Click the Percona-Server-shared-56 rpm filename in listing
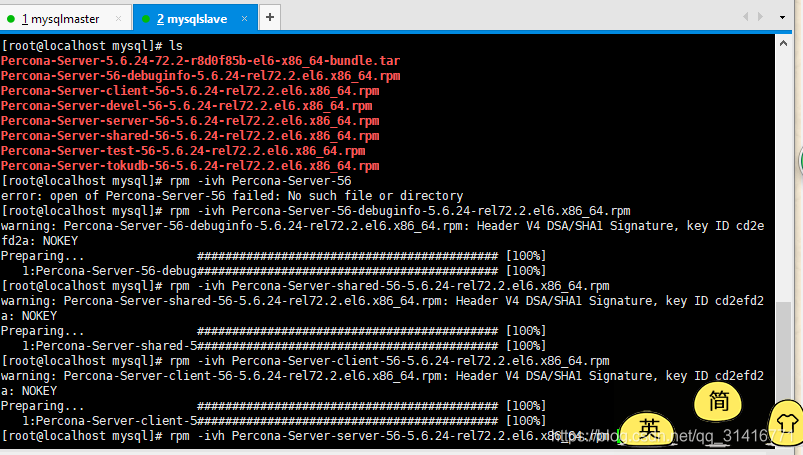This screenshot has height=455, width=803. (x=190, y=136)
